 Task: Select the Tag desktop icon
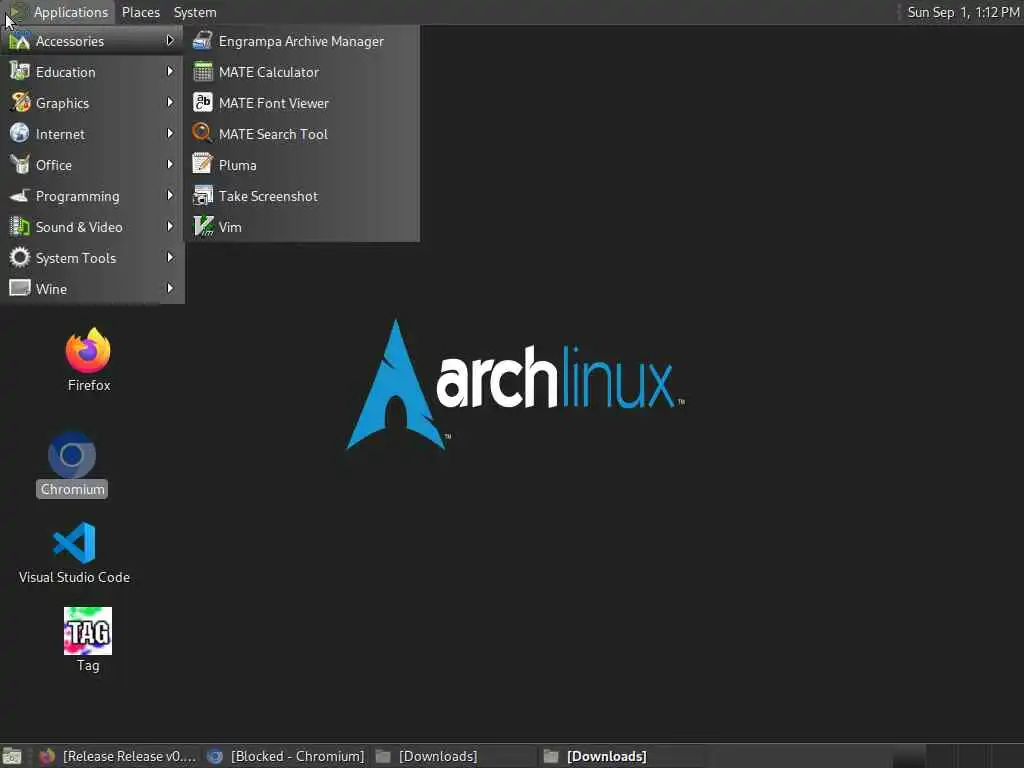tap(88, 631)
